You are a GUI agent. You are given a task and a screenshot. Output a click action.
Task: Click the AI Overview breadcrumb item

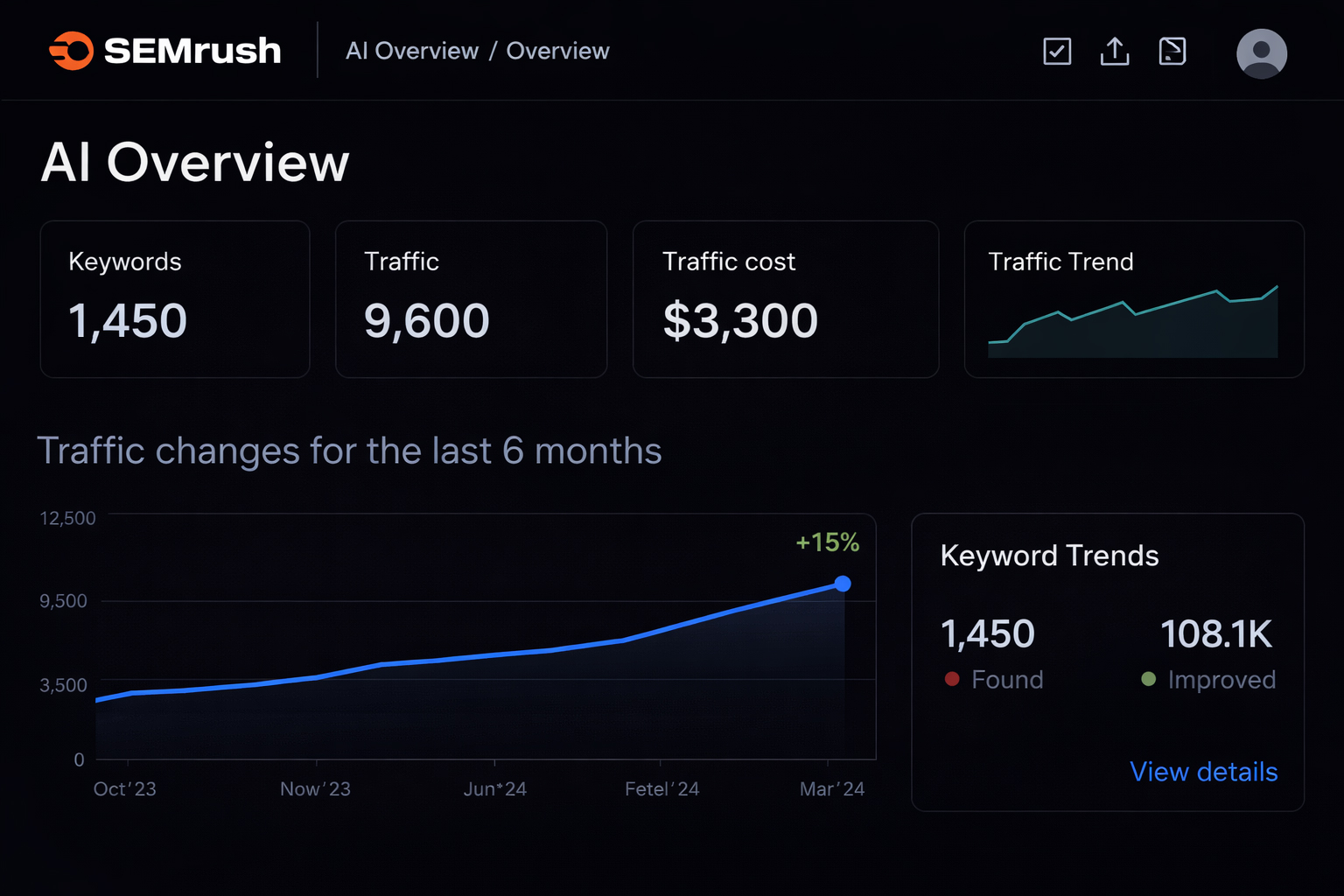point(411,51)
